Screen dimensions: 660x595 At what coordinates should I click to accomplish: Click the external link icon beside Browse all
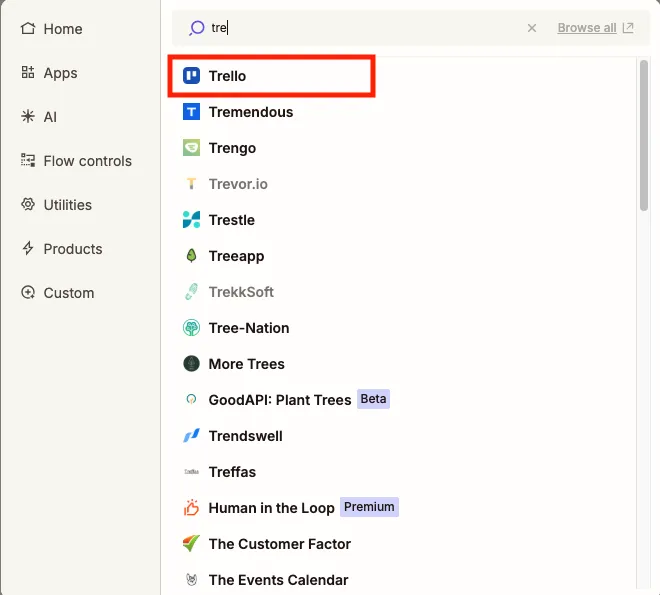click(628, 28)
